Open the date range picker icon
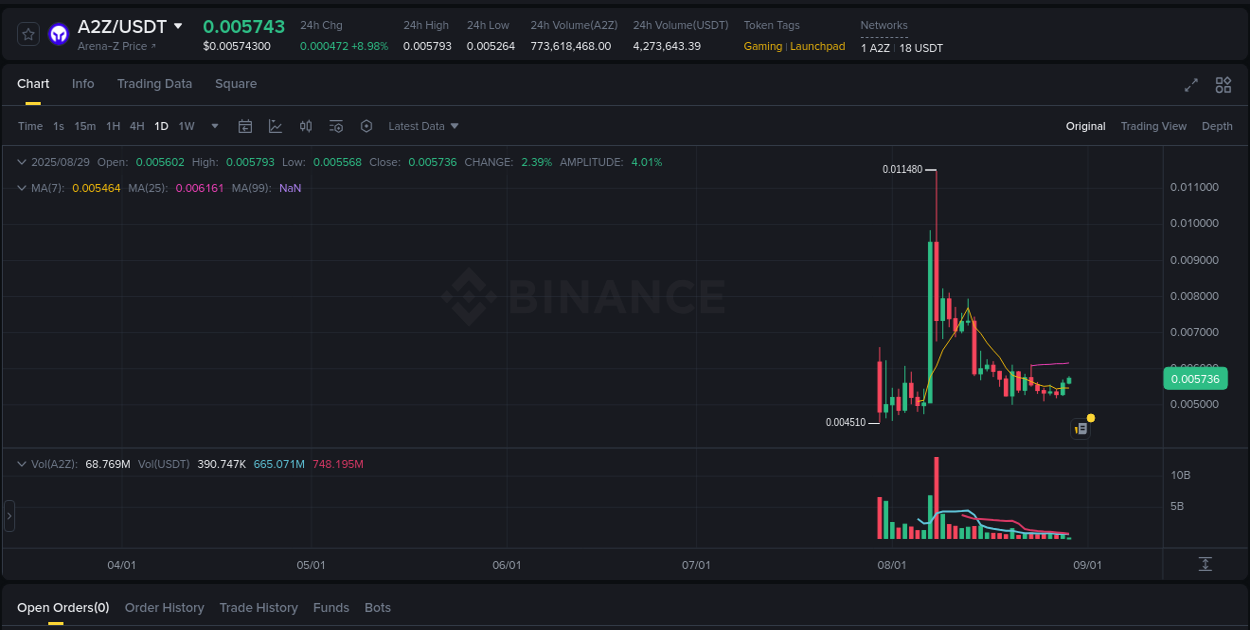The width and height of the screenshot is (1250, 630). click(245, 126)
